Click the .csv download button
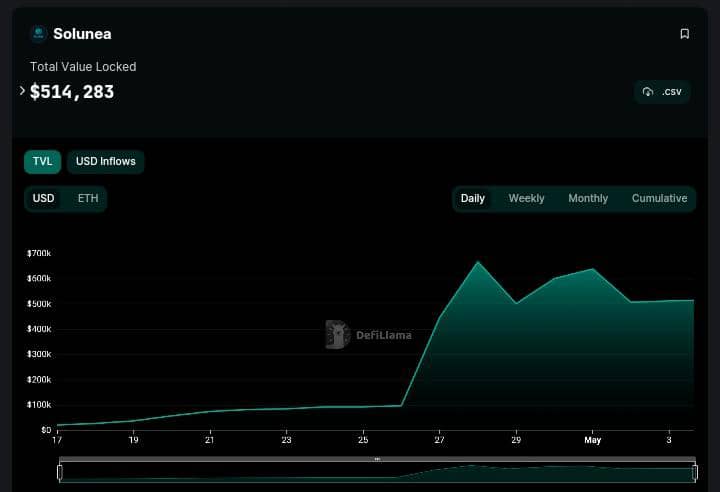The height and width of the screenshot is (492, 720). (662, 92)
